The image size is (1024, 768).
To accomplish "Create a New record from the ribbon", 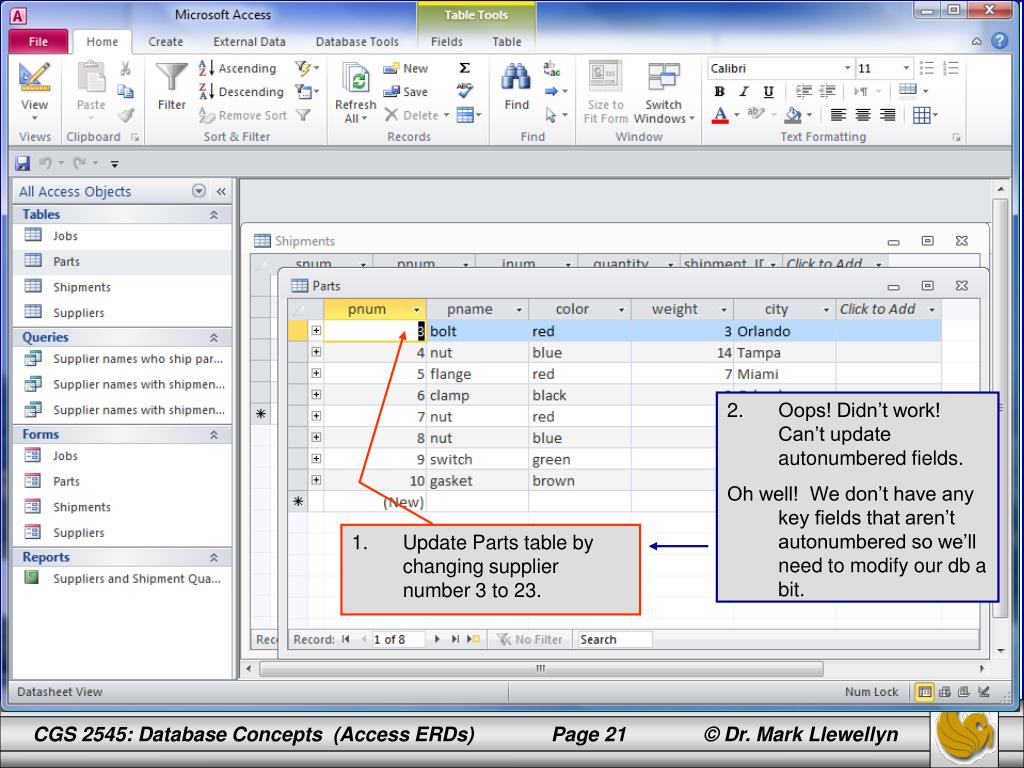I will click(x=406, y=68).
